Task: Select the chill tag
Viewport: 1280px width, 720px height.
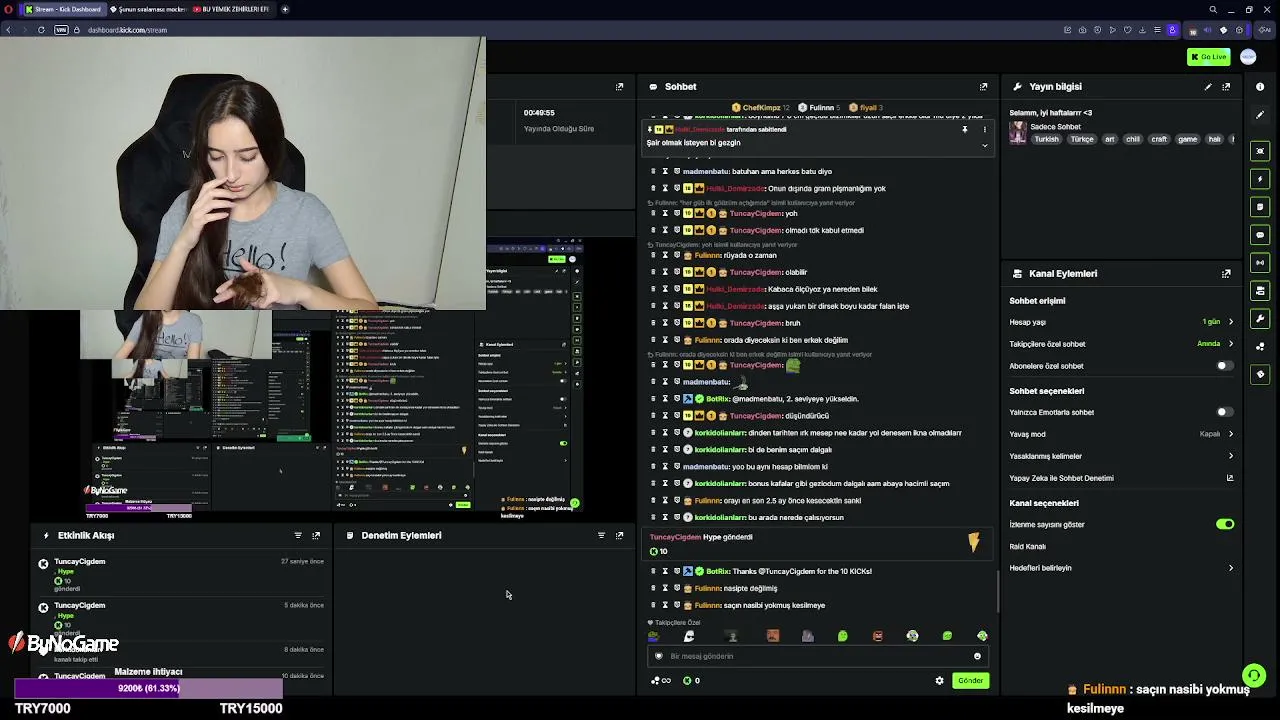Action: tap(1133, 140)
